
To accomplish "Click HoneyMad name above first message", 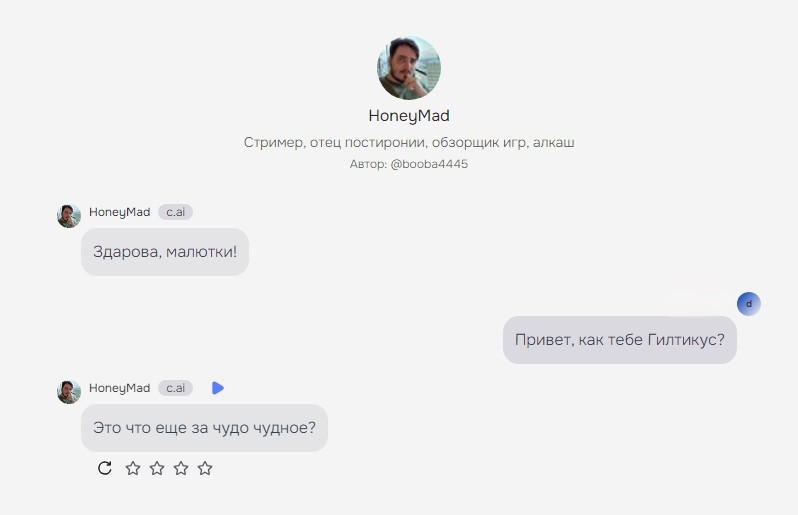I will click(120, 212).
